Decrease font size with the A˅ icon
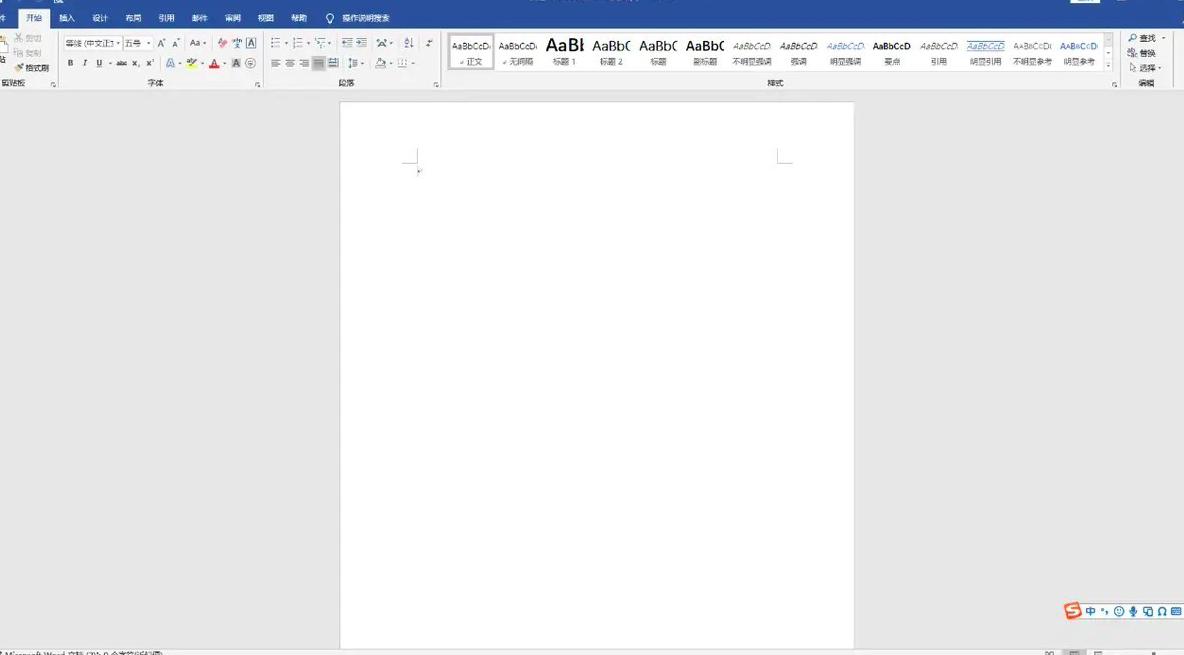 (176, 43)
